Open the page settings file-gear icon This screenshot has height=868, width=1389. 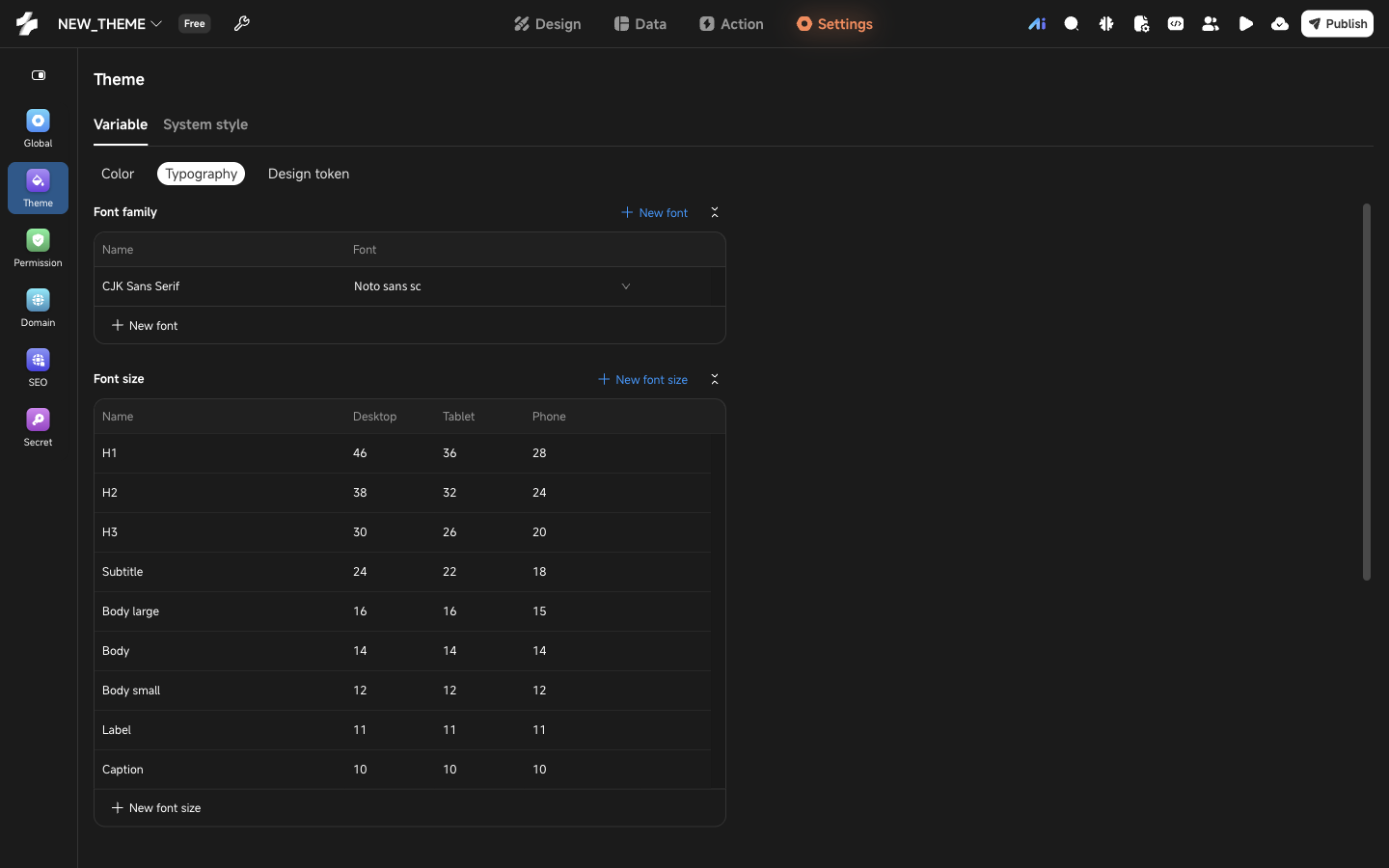pyautogui.click(x=1141, y=24)
